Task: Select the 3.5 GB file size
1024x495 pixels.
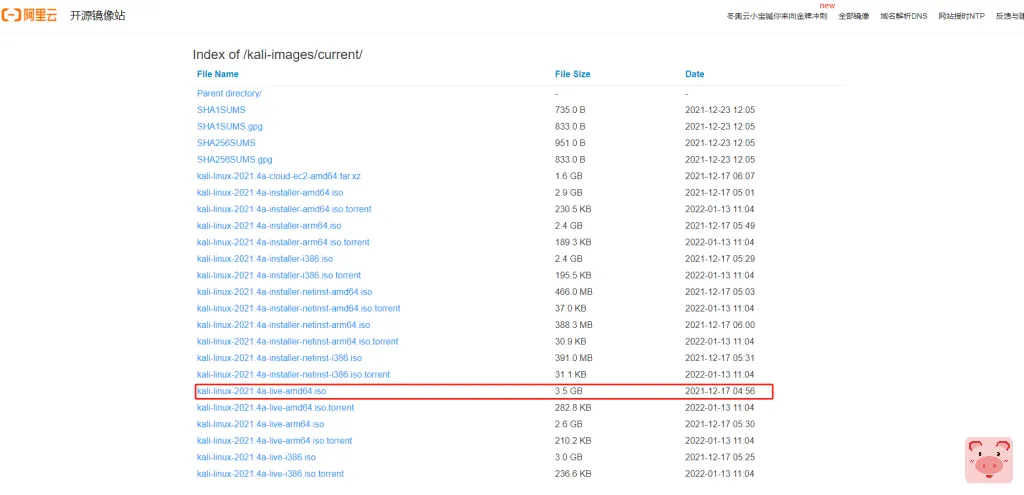Action: point(568,391)
